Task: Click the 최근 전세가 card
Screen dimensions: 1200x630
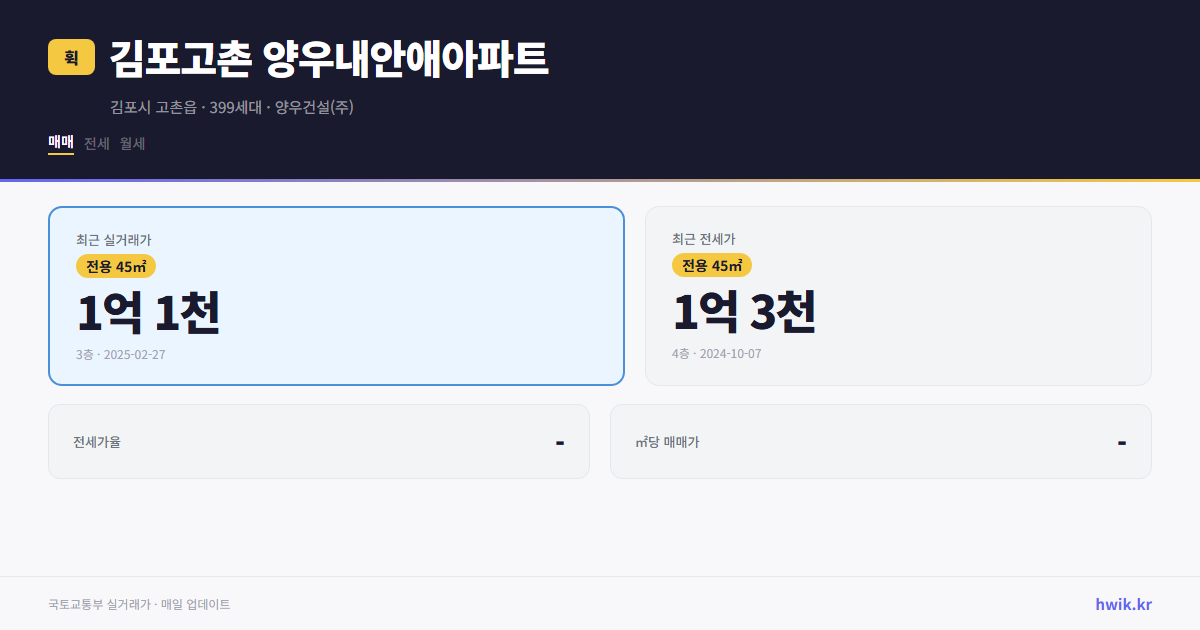Action: tap(898, 295)
